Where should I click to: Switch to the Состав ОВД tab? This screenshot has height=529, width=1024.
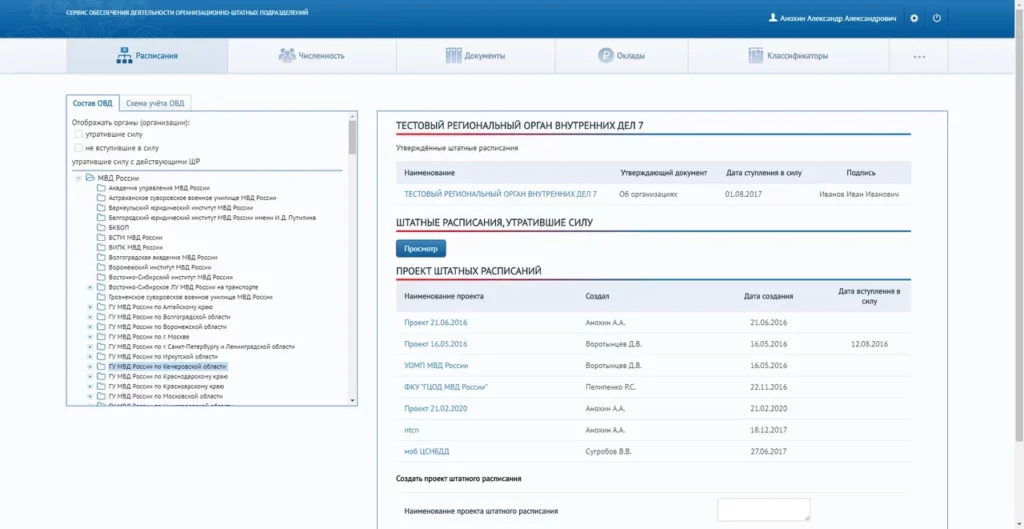[92, 103]
